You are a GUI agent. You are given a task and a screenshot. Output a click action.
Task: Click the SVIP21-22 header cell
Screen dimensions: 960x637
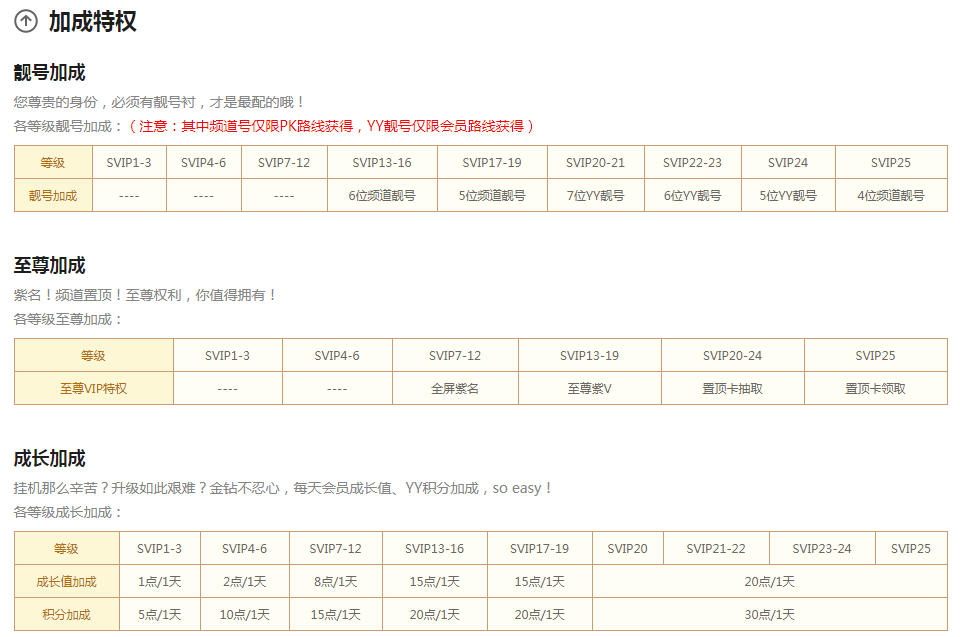[x=716, y=548]
